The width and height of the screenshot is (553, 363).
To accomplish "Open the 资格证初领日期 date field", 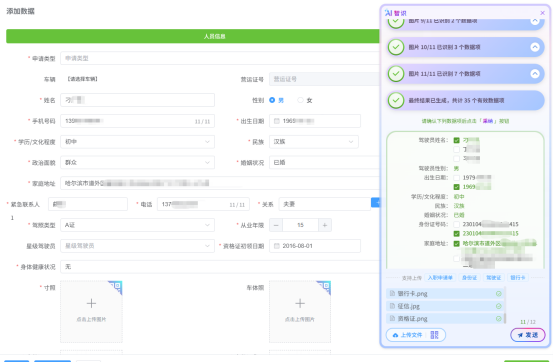I will click(x=315, y=246).
